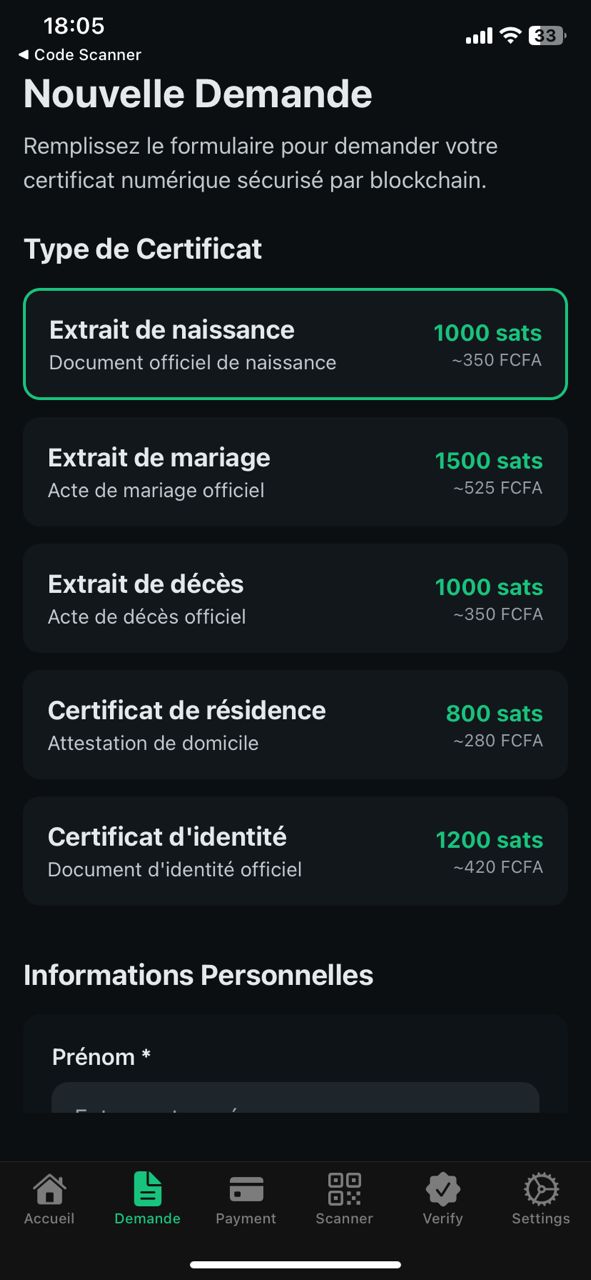Open the Settings gear icon
Screen dimensions: 591x1280
(x=541, y=1189)
